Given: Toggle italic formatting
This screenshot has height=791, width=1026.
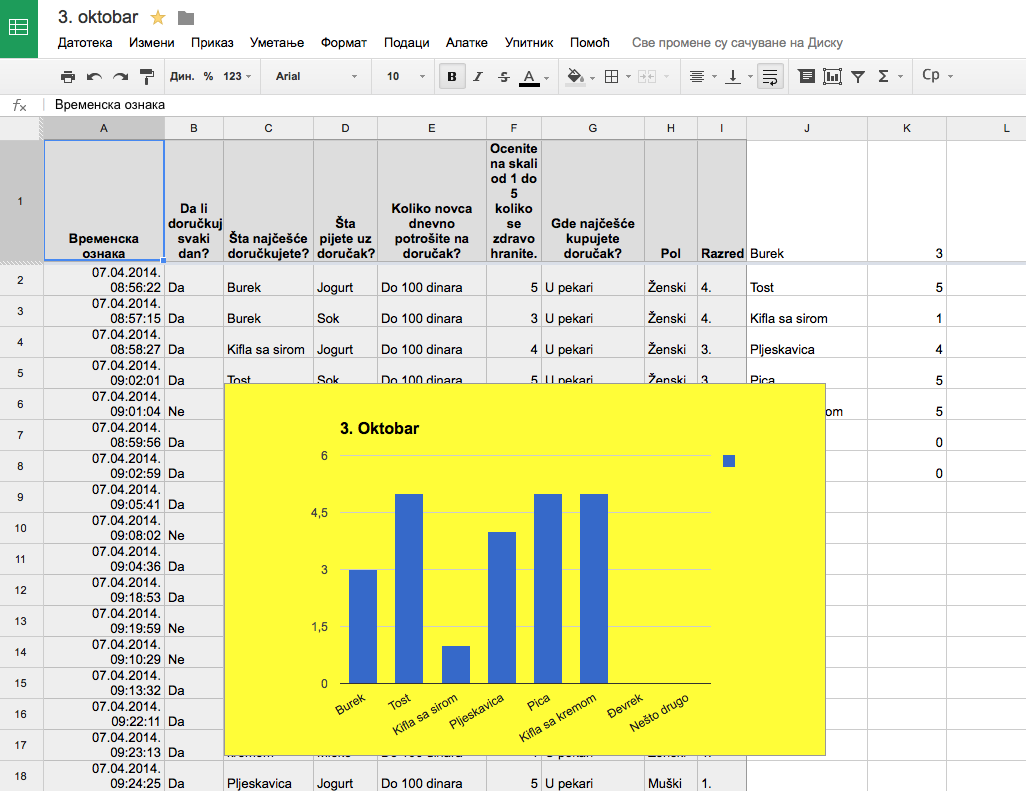Looking at the screenshot, I should (x=478, y=77).
